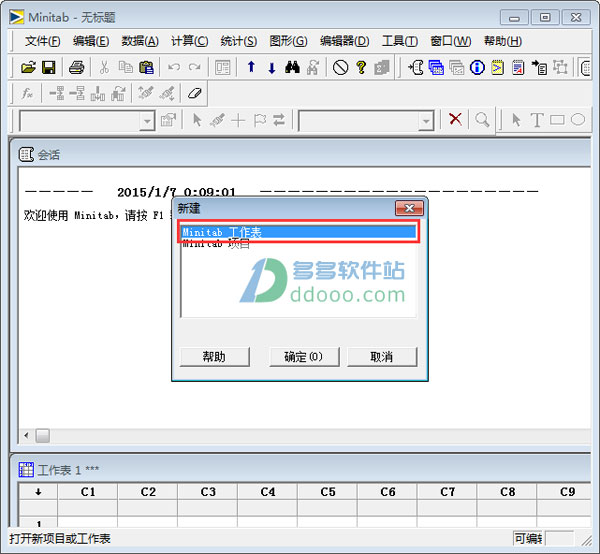Click the 取消 button
The height and width of the screenshot is (554, 600).
pos(382,357)
